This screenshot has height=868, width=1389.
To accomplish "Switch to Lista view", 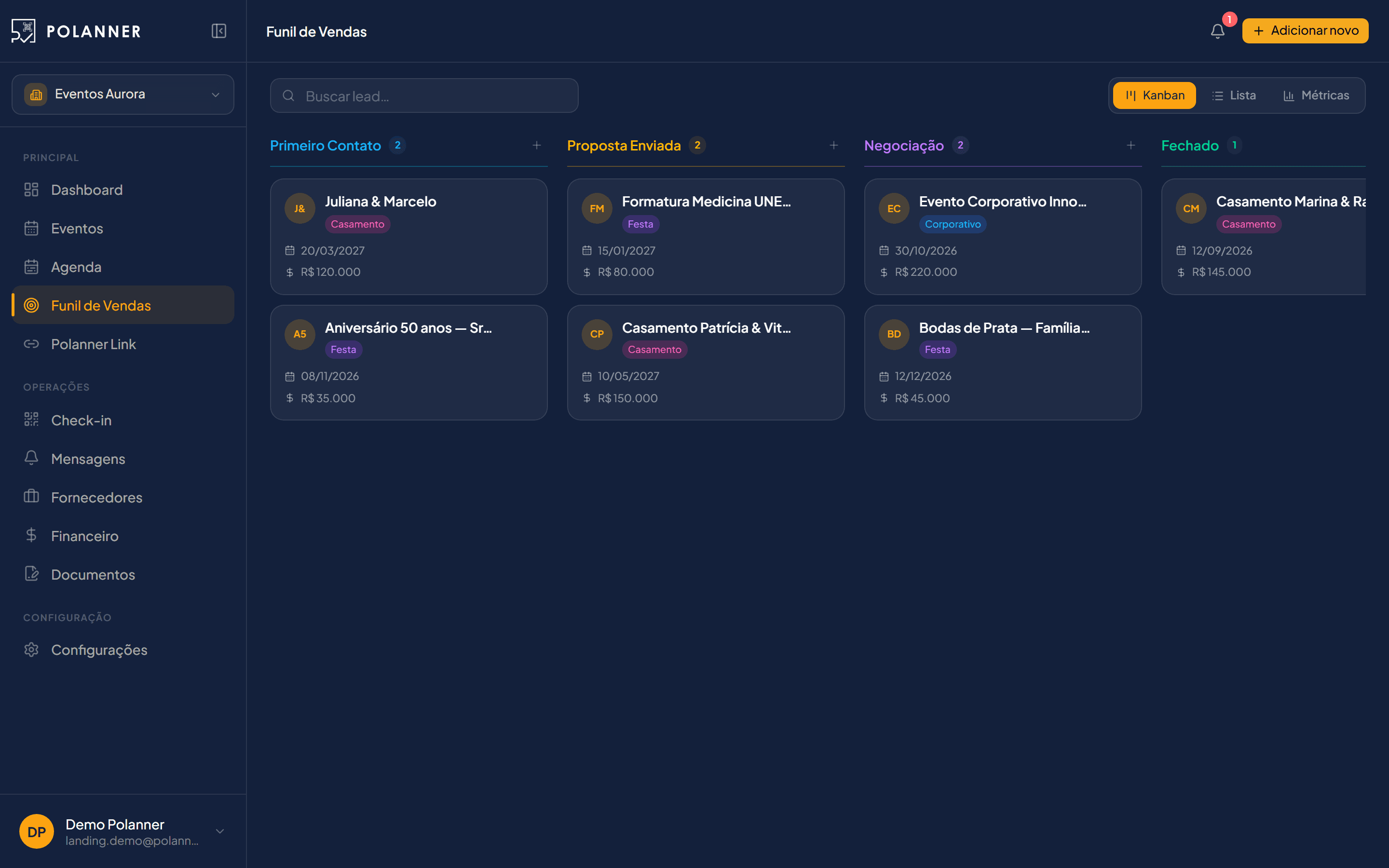I will pyautogui.click(x=1233, y=95).
